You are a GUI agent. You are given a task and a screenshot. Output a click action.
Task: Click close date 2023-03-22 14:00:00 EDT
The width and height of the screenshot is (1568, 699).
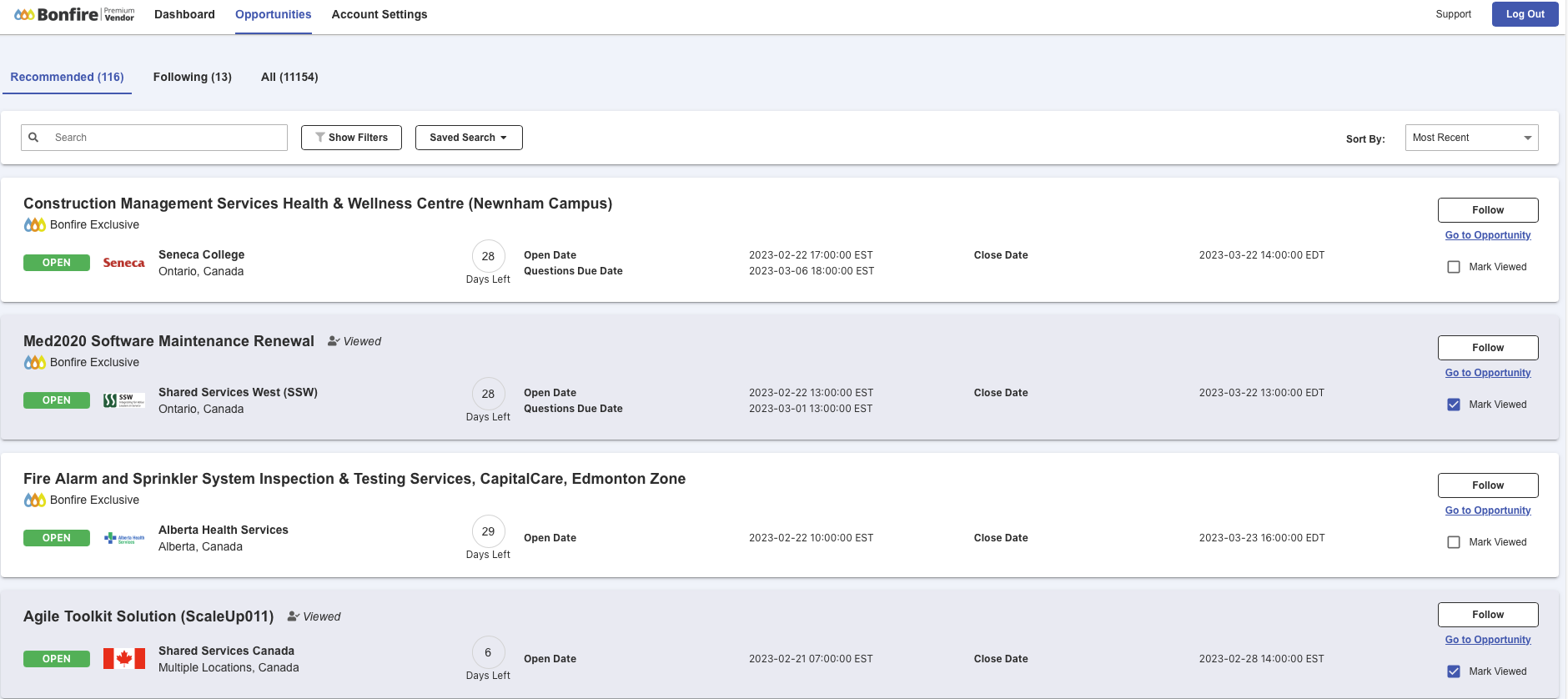(x=1262, y=255)
